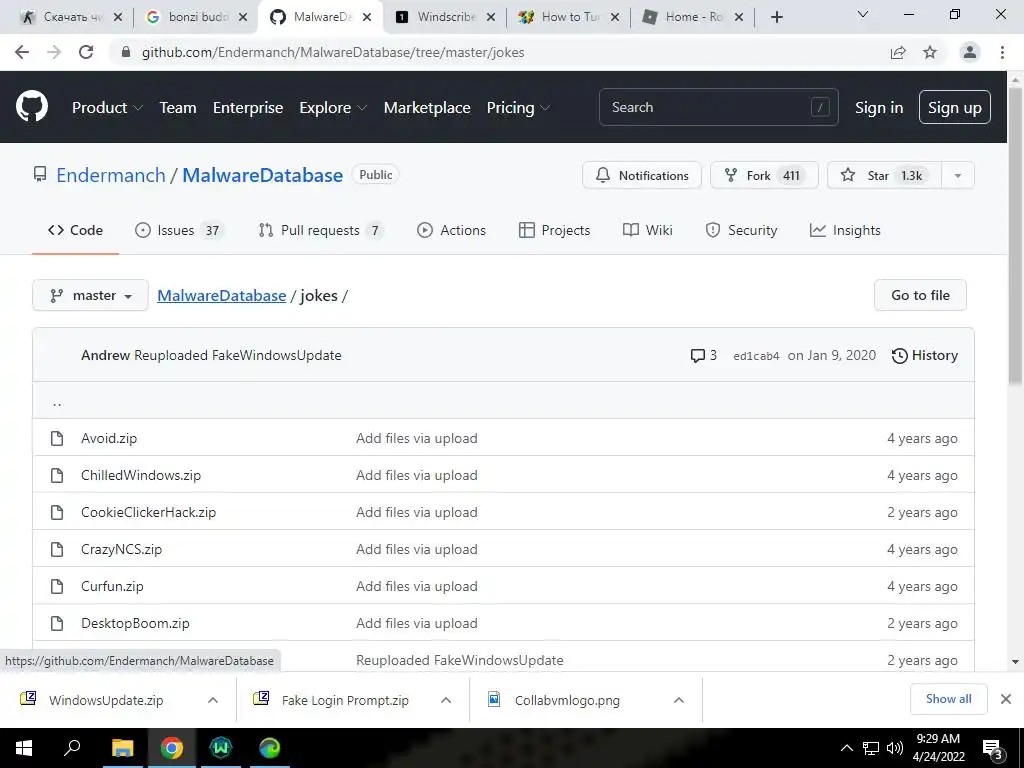Open WindowsUpdate.zip download options chevron
1024x768 pixels.
[212, 700]
